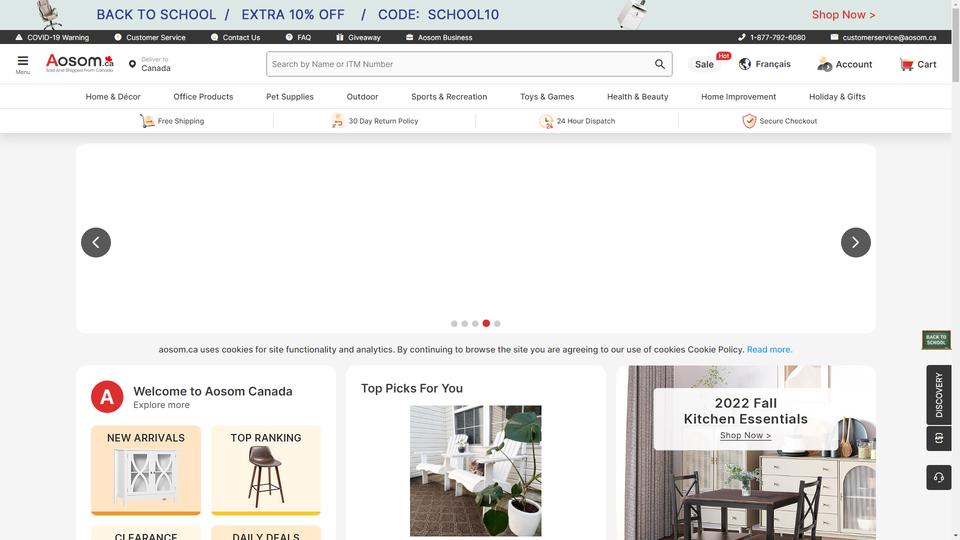Open the Outdoor category menu

point(362,97)
